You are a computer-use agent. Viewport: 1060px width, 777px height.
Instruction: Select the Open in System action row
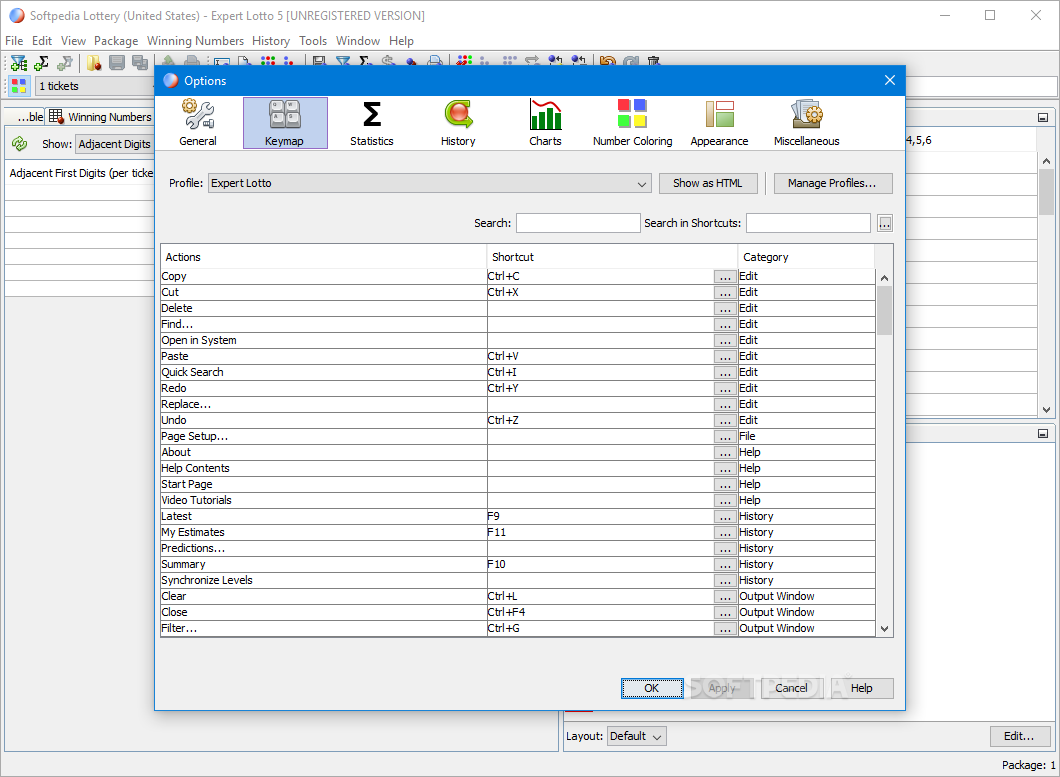pyautogui.click(x=324, y=340)
